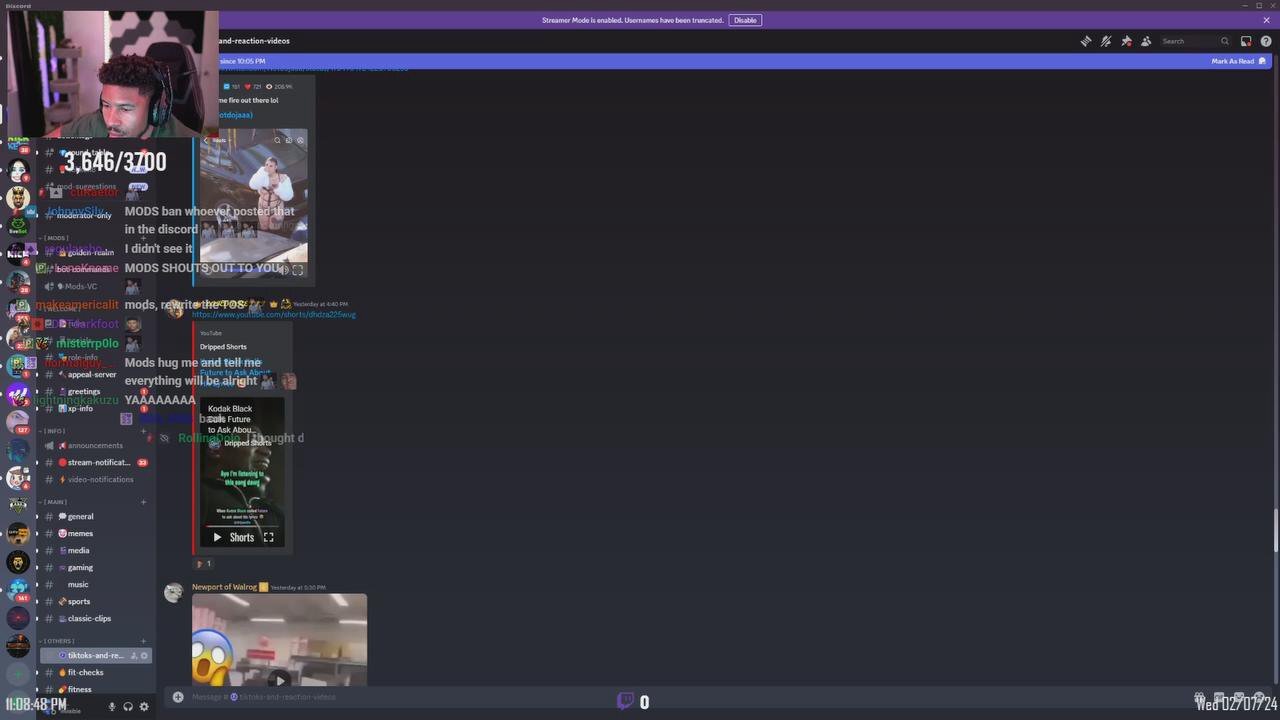
Task: Open the fitness channel
Action: pyautogui.click(x=95, y=689)
